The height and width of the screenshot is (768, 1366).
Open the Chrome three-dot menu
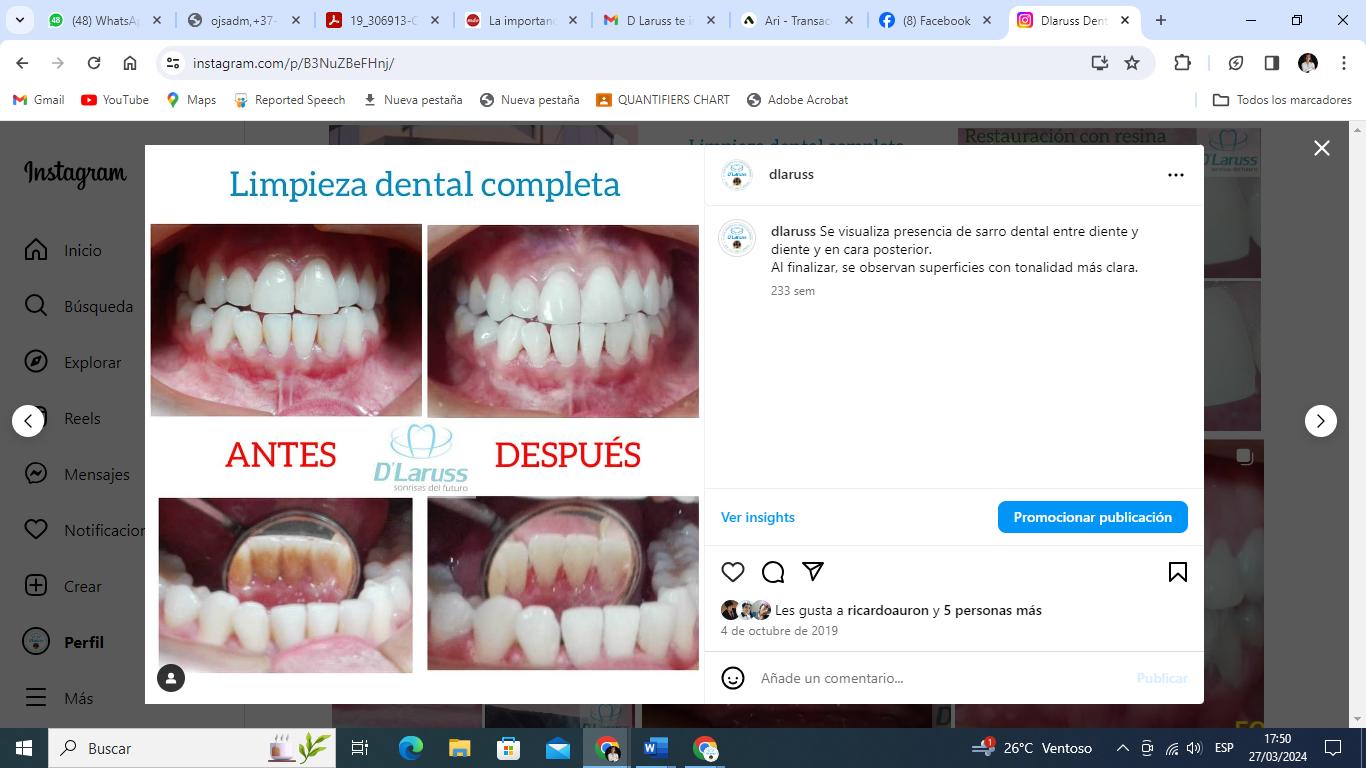click(1344, 63)
